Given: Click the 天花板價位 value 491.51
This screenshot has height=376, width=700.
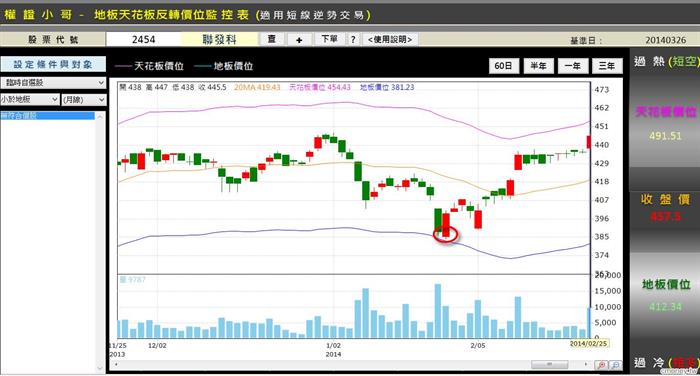Looking at the screenshot, I should point(665,136).
